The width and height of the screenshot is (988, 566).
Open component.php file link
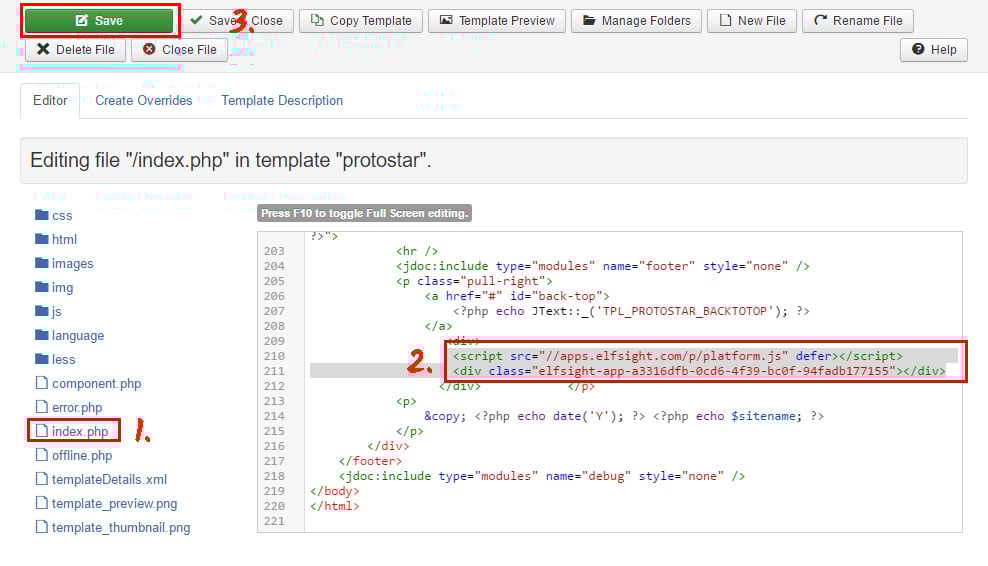[96, 383]
